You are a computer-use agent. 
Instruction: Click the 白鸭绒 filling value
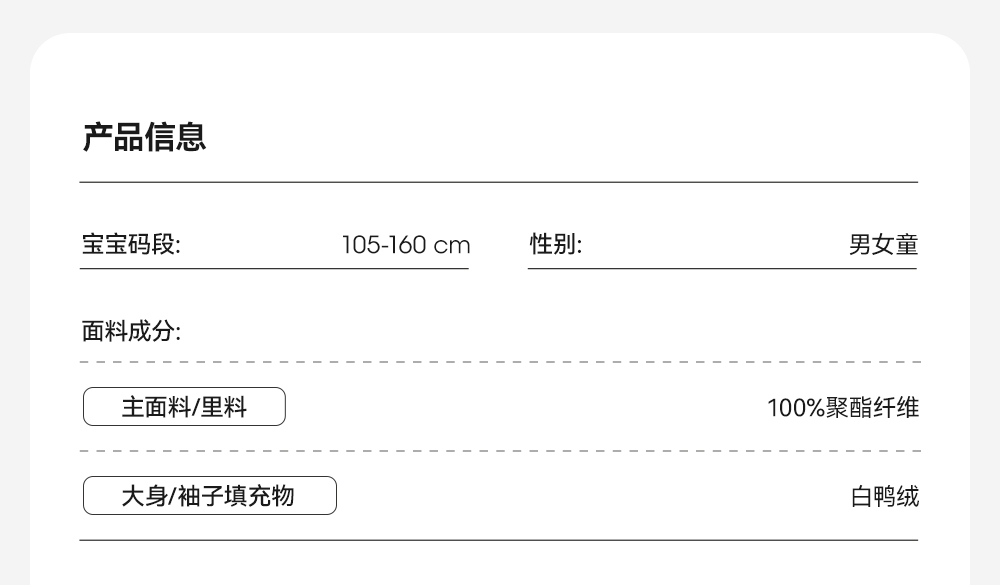(883, 497)
